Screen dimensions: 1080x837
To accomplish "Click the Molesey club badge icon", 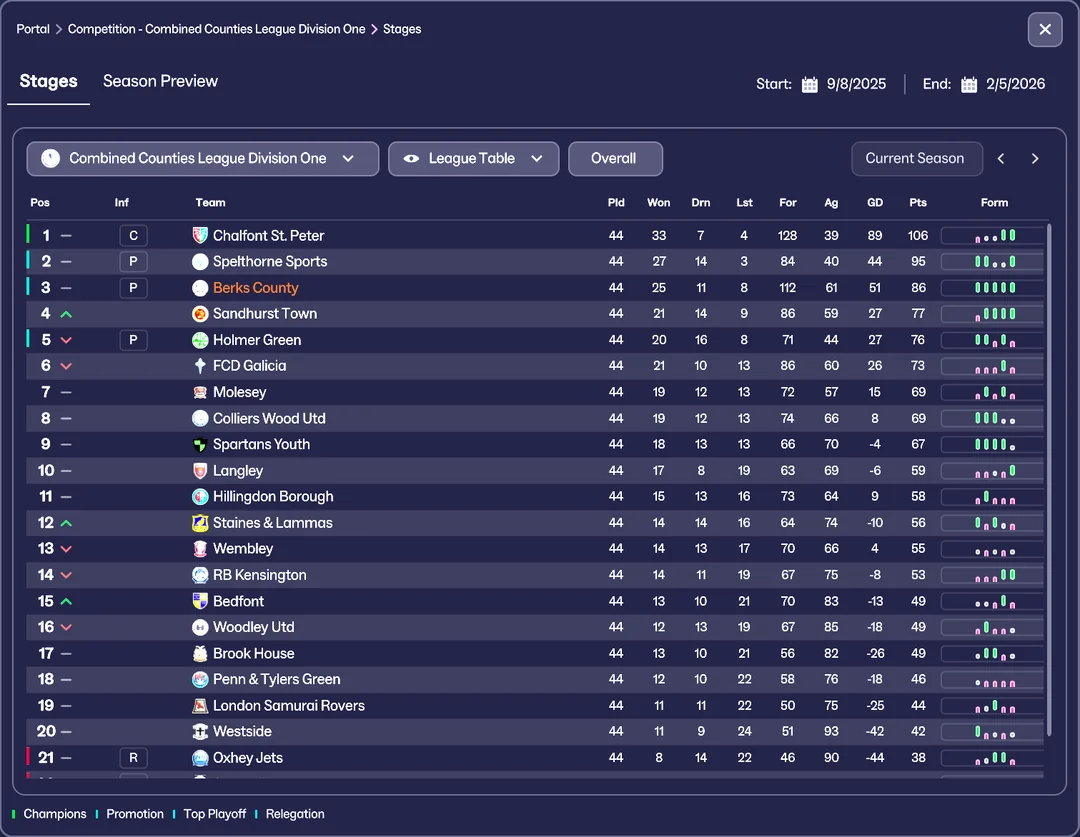I will pyautogui.click(x=200, y=392).
